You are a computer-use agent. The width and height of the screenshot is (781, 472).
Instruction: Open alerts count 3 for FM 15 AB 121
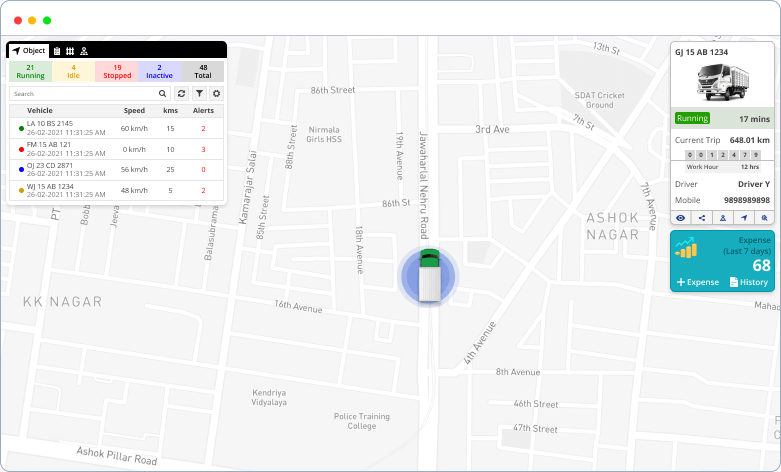click(203, 149)
